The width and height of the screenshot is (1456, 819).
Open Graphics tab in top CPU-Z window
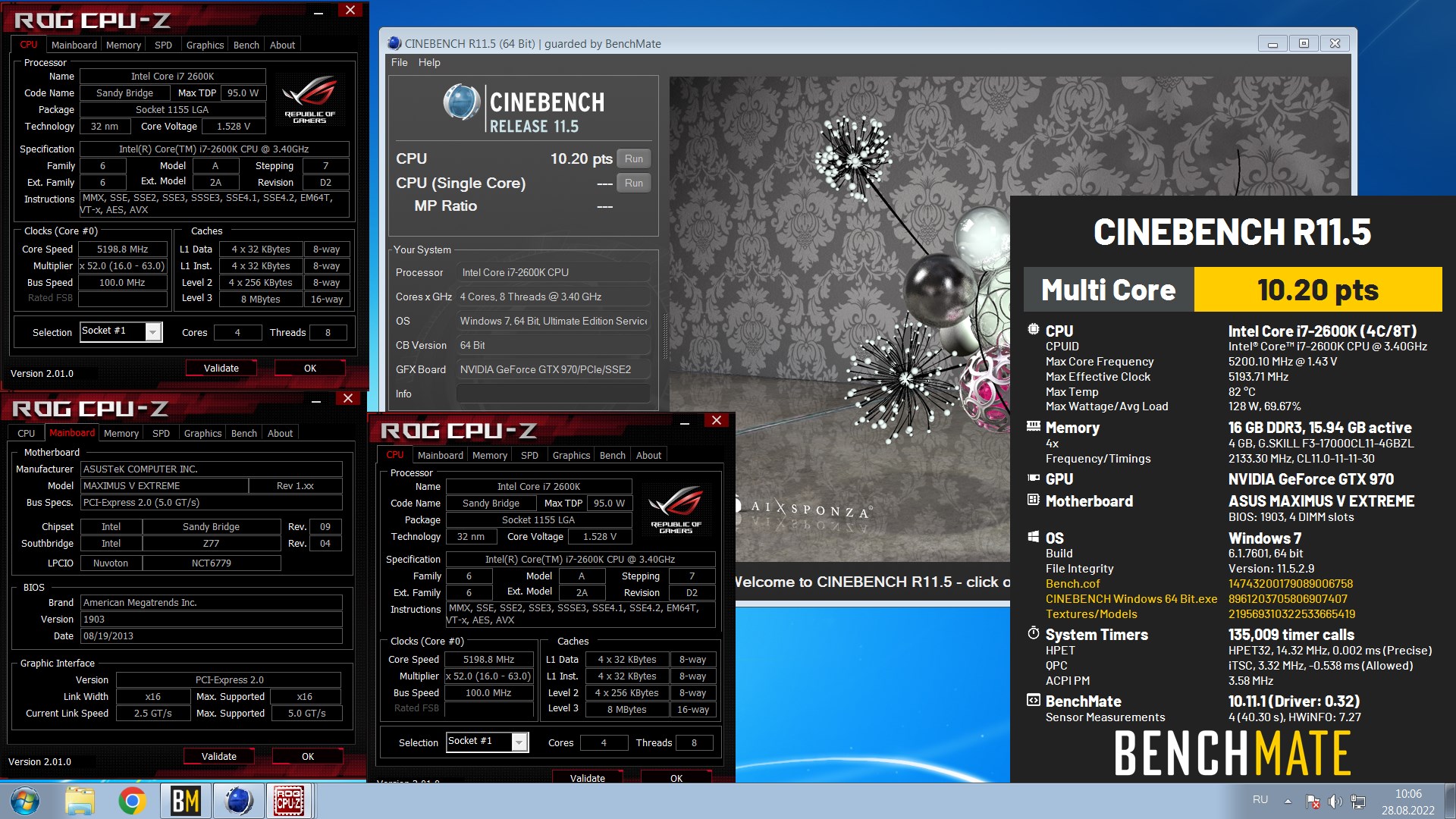click(x=205, y=45)
